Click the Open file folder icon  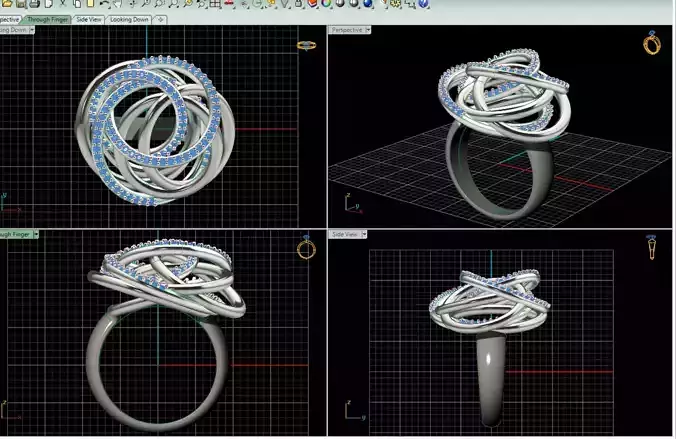click(x=7, y=4)
